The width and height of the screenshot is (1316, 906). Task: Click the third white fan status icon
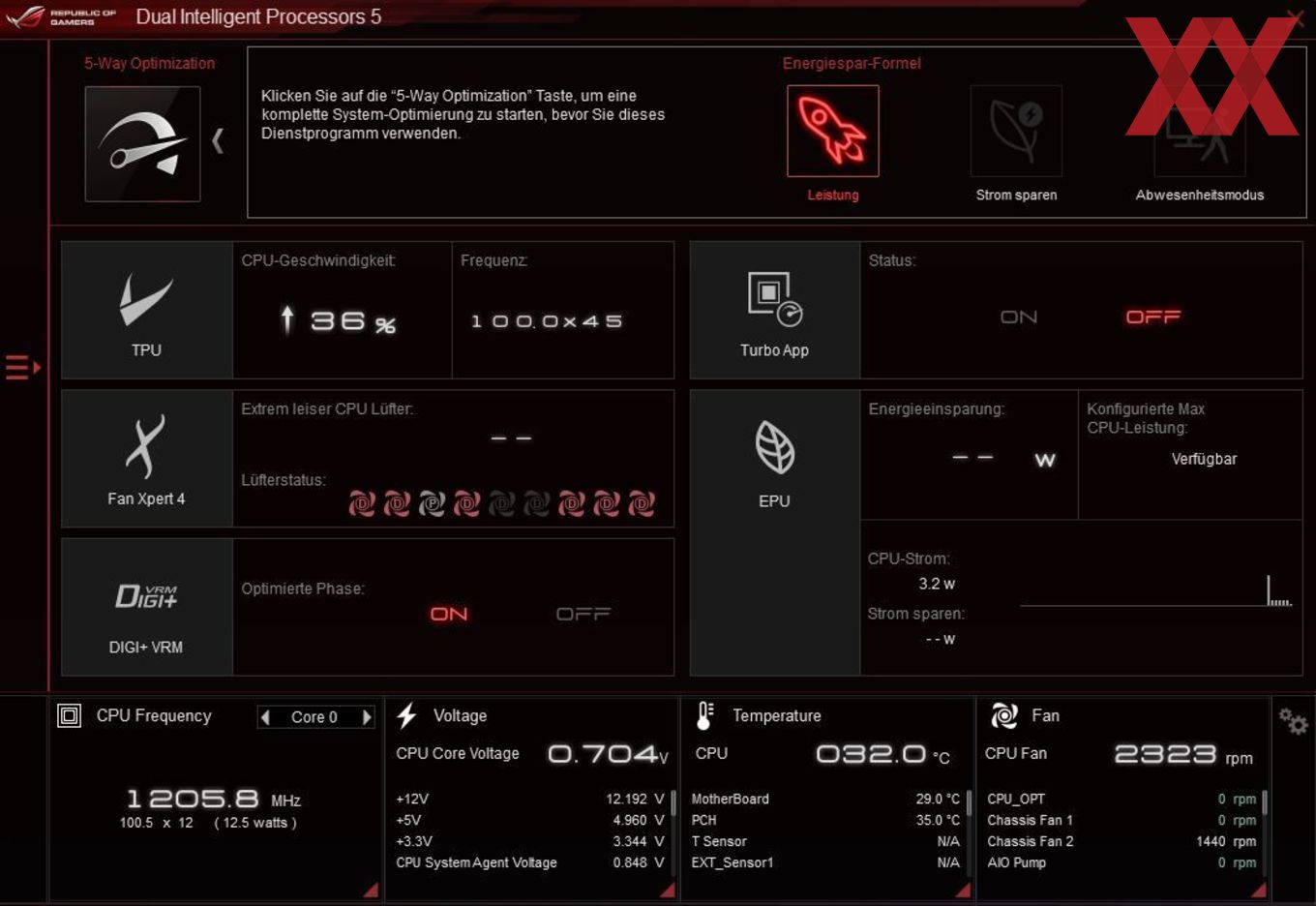coord(432,503)
